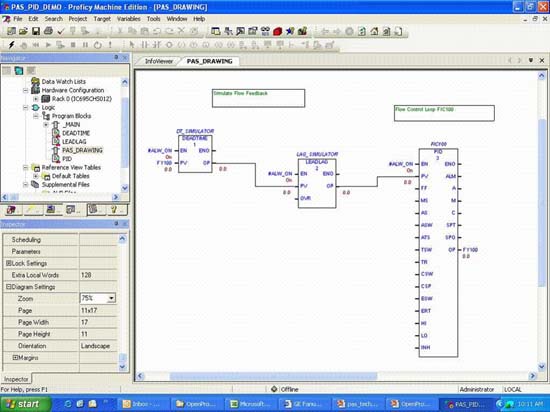This screenshot has width=550, height=412.
Task: Open the File menu
Action: [18, 19]
